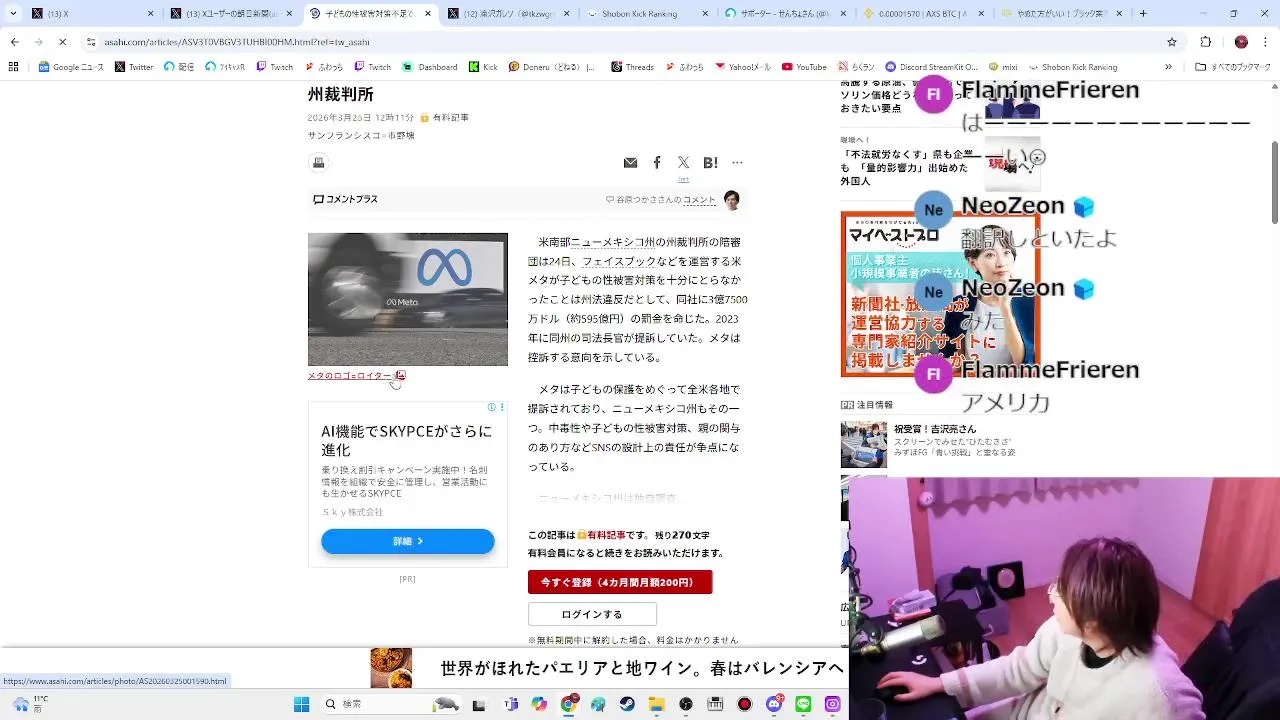Click the commenter's avatar photo
The height and width of the screenshot is (720, 1280).
click(732, 199)
